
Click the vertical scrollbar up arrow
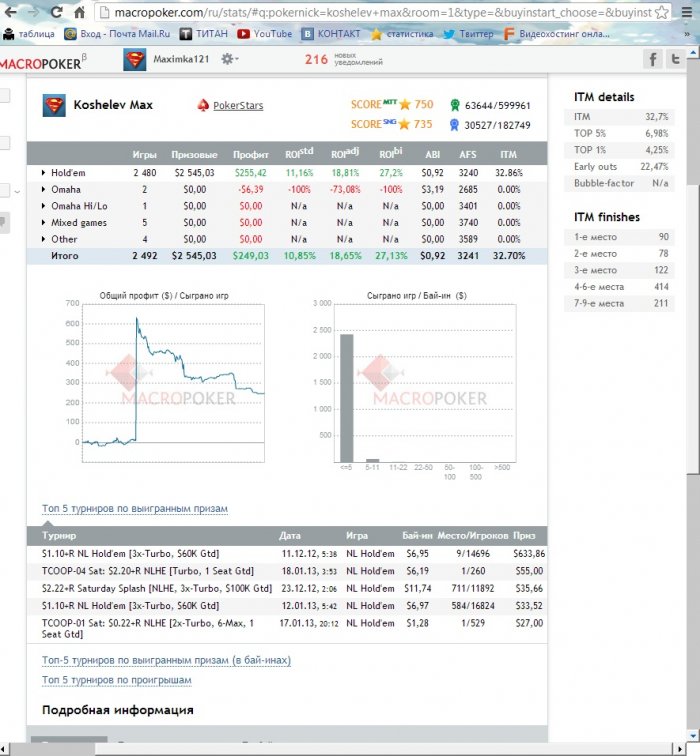(x=694, y=52)
